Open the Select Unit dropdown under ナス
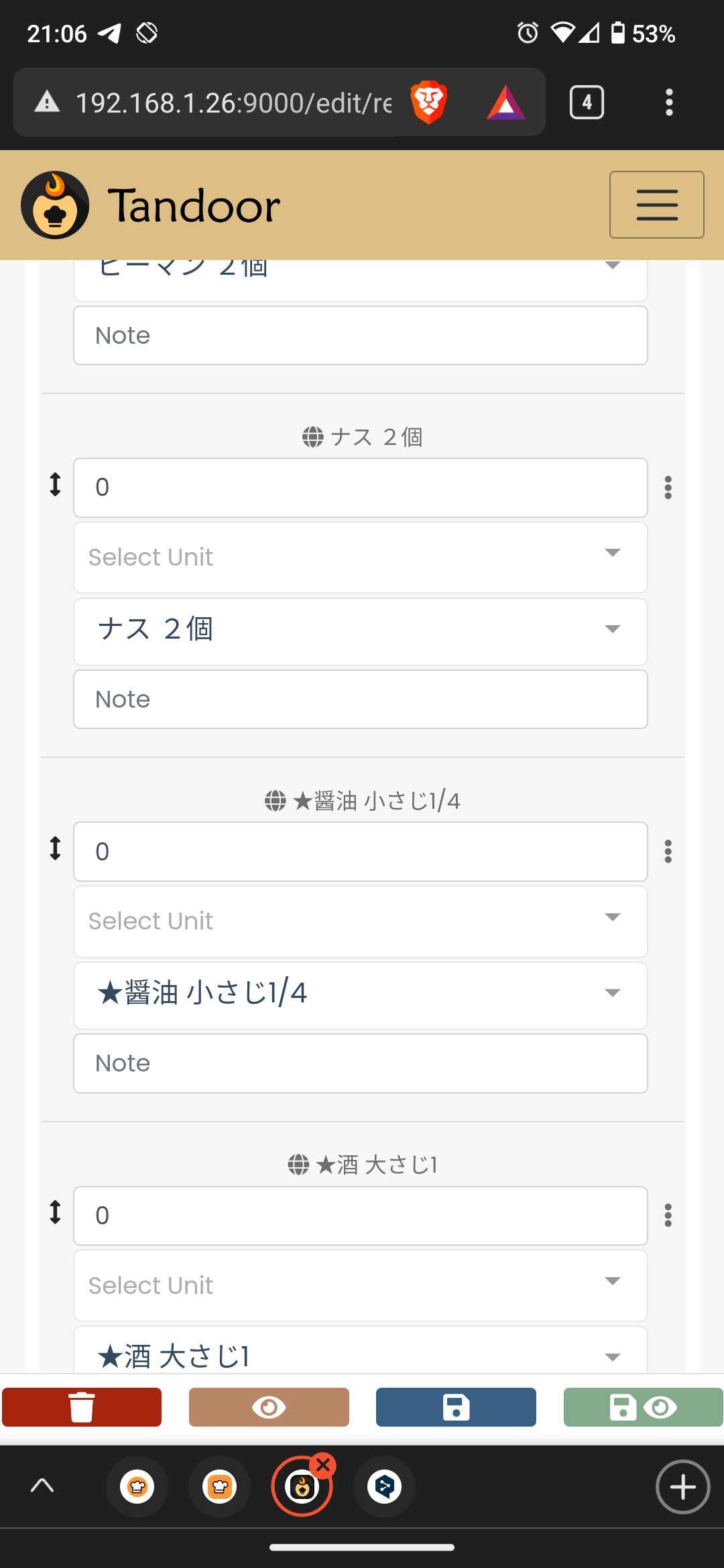The height and width of the screenshot is (1568, 724). tap(360, 557)
